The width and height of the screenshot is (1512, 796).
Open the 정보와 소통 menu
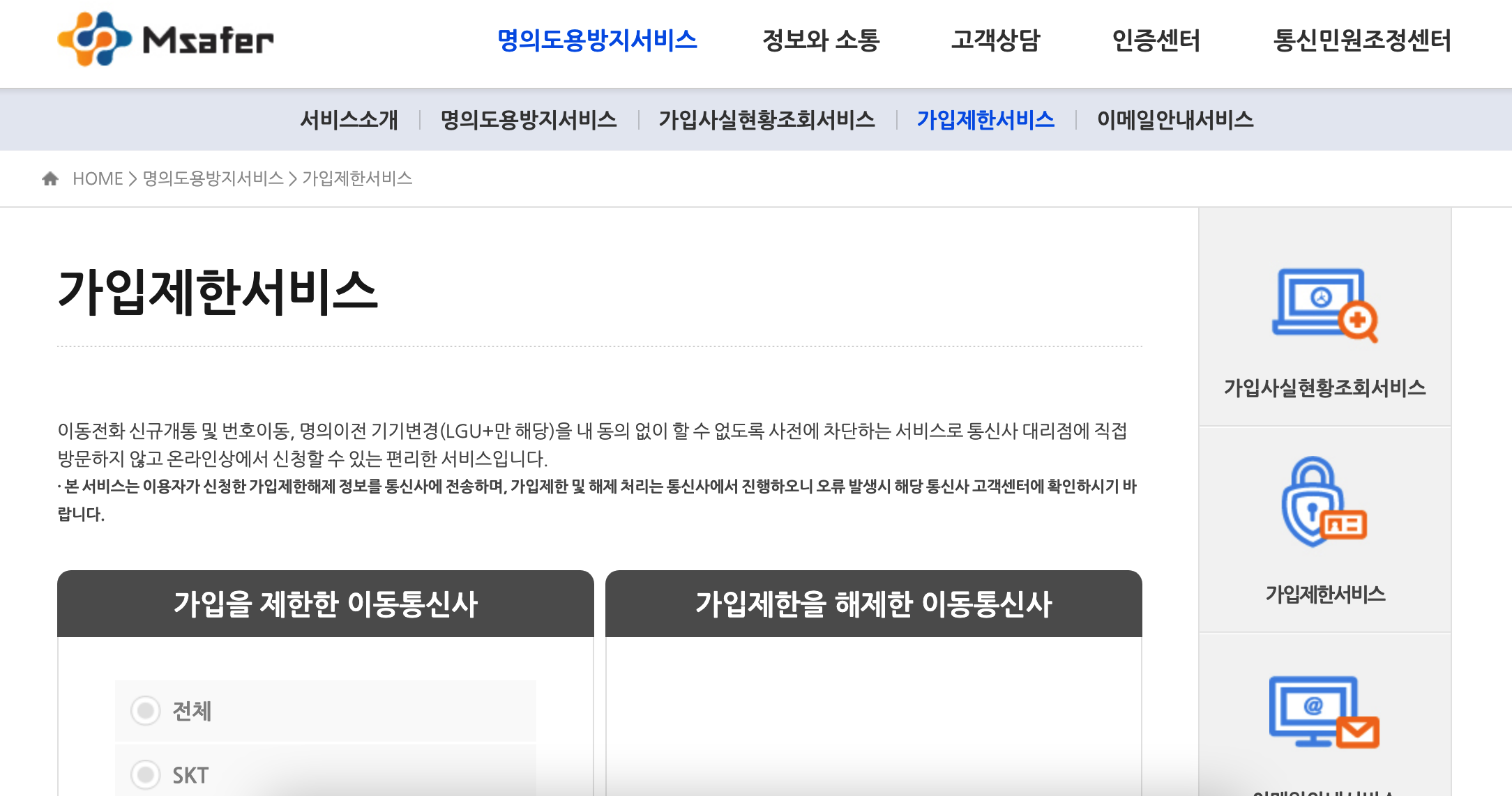pos(821,40)
